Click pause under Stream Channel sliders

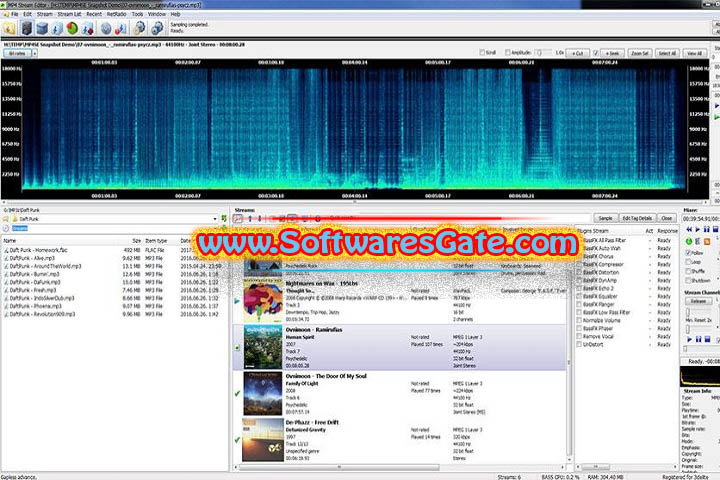(x=698, y=339)
